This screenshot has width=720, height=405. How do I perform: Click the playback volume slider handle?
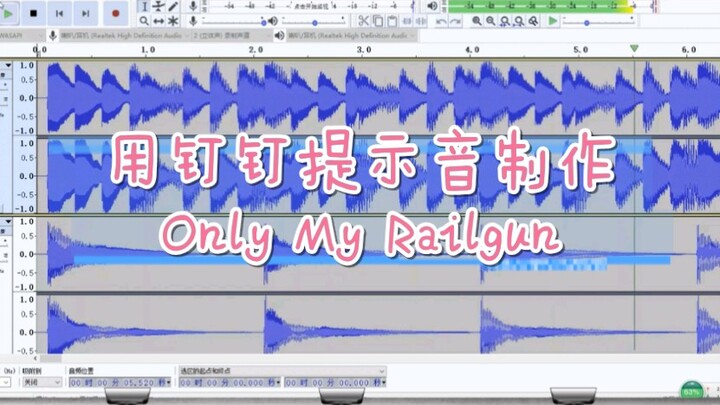315,22
